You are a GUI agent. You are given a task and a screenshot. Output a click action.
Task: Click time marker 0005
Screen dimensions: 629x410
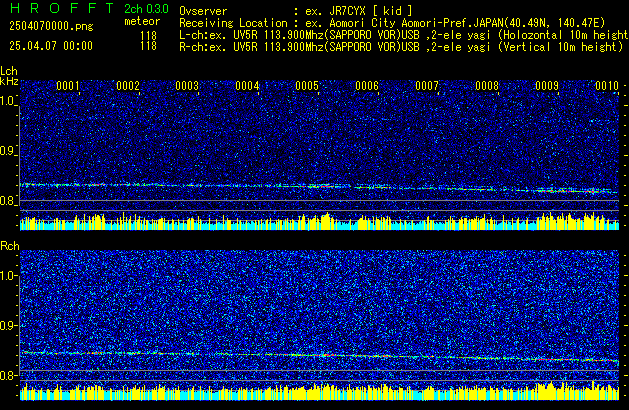coord(307,86)
